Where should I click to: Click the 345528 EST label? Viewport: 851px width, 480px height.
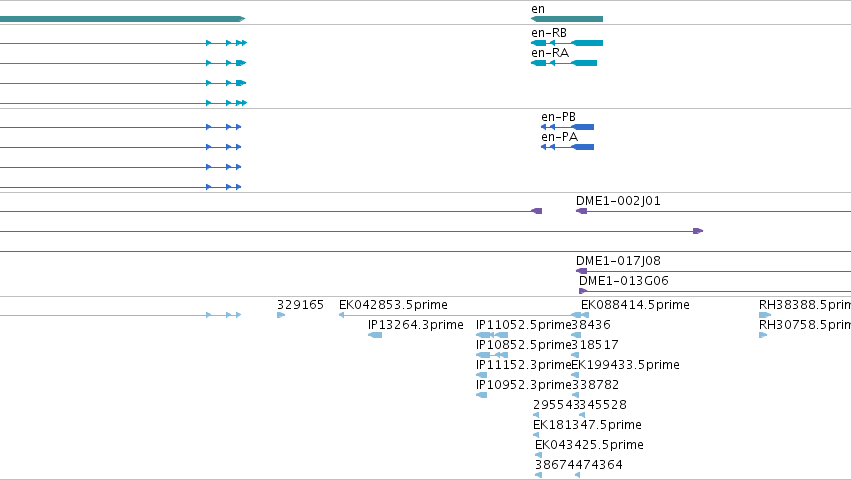coord(604,405)
